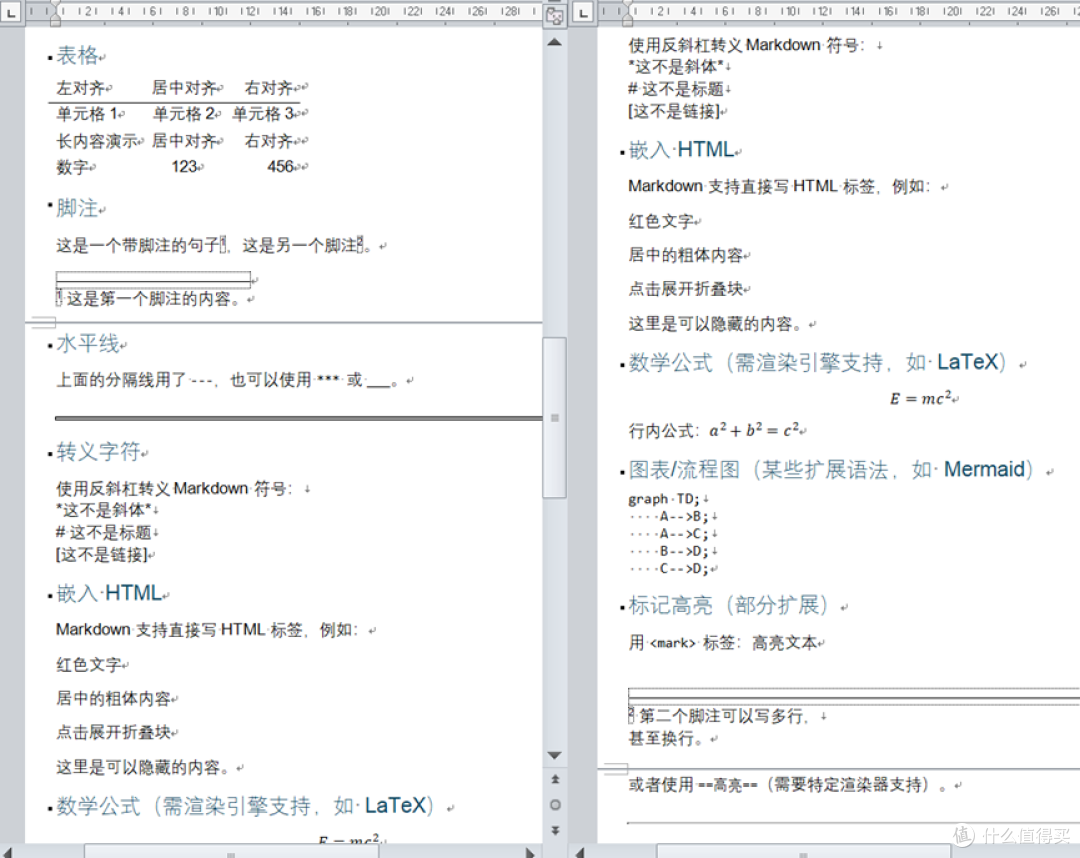Click [这不是链接] in the left pane
The height and width of the screenshot is (858, 1080).
pyautogui.click(x=102, y=555)
